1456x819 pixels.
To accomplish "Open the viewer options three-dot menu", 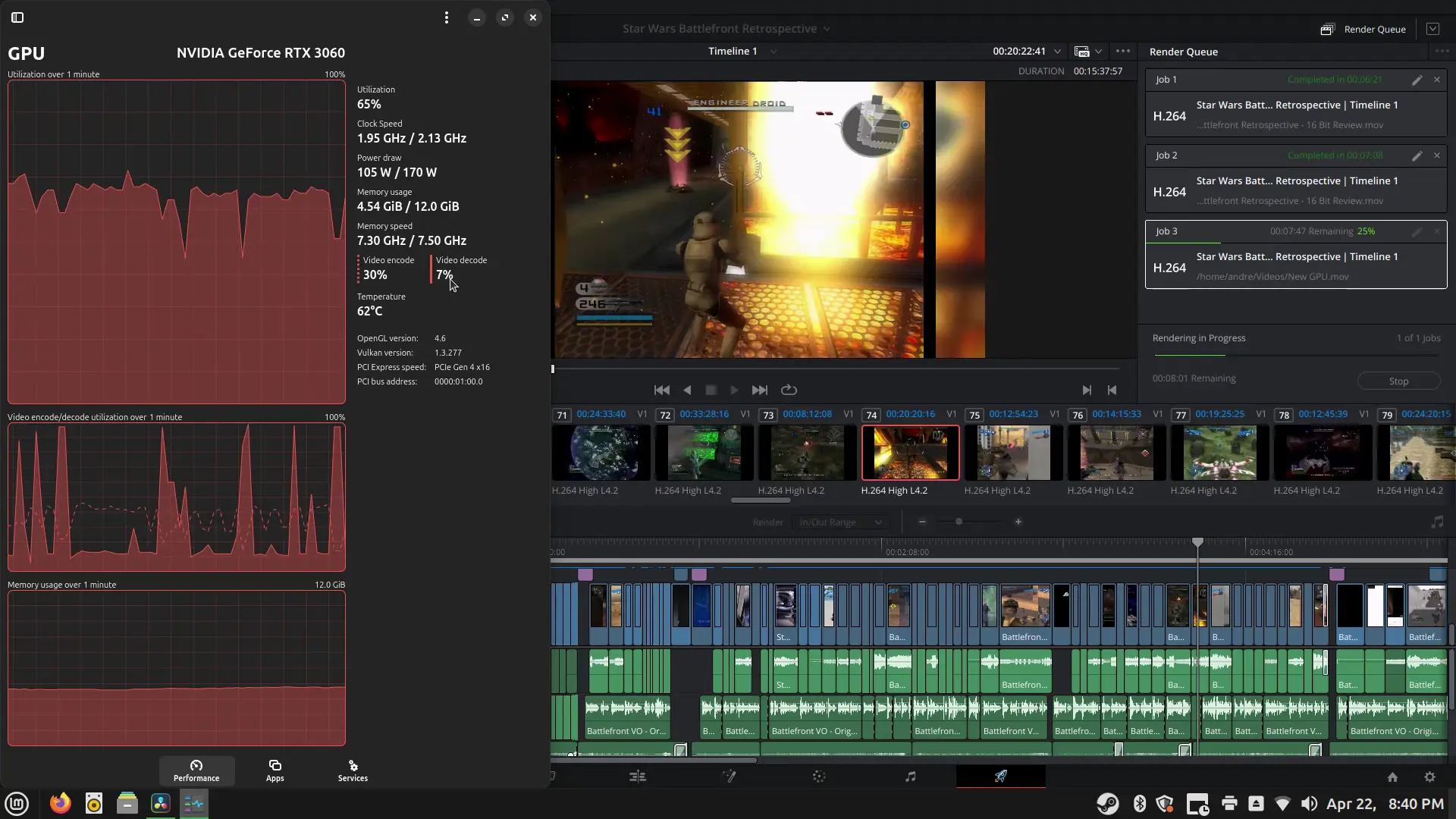I will [x=1123, y=51].
